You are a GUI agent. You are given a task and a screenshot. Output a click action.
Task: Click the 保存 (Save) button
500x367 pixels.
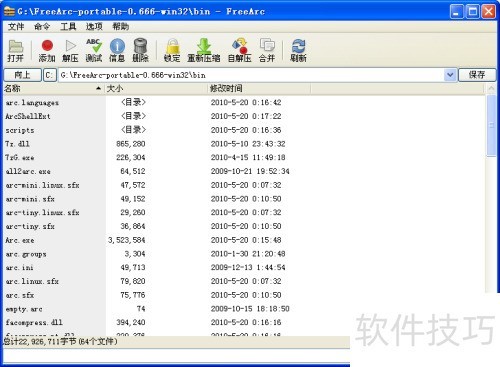point(477,75)
